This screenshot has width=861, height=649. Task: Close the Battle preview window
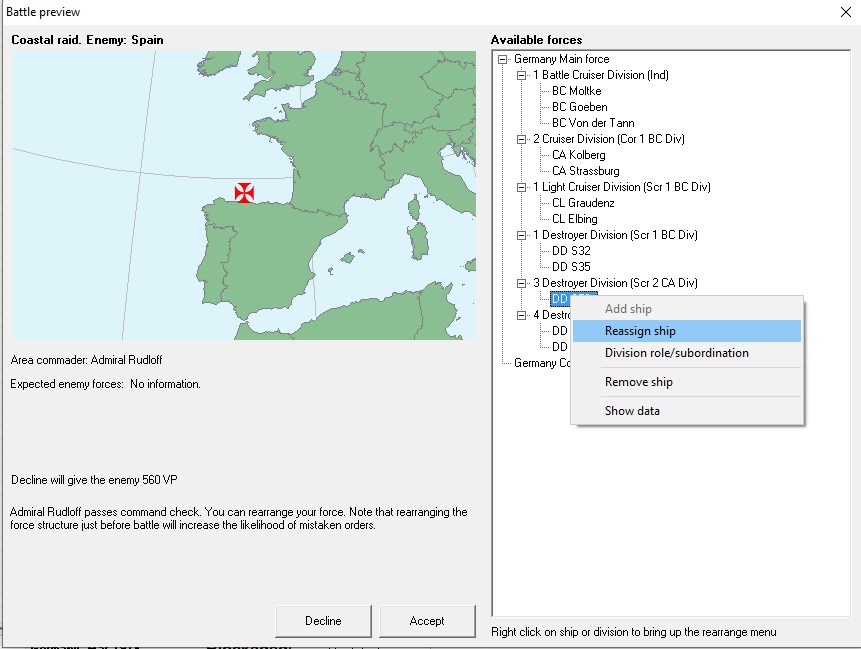846,12
